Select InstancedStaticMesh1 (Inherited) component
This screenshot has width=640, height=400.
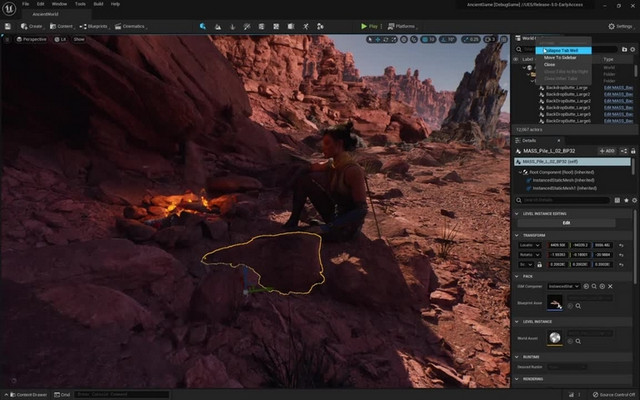coord(564,188)
